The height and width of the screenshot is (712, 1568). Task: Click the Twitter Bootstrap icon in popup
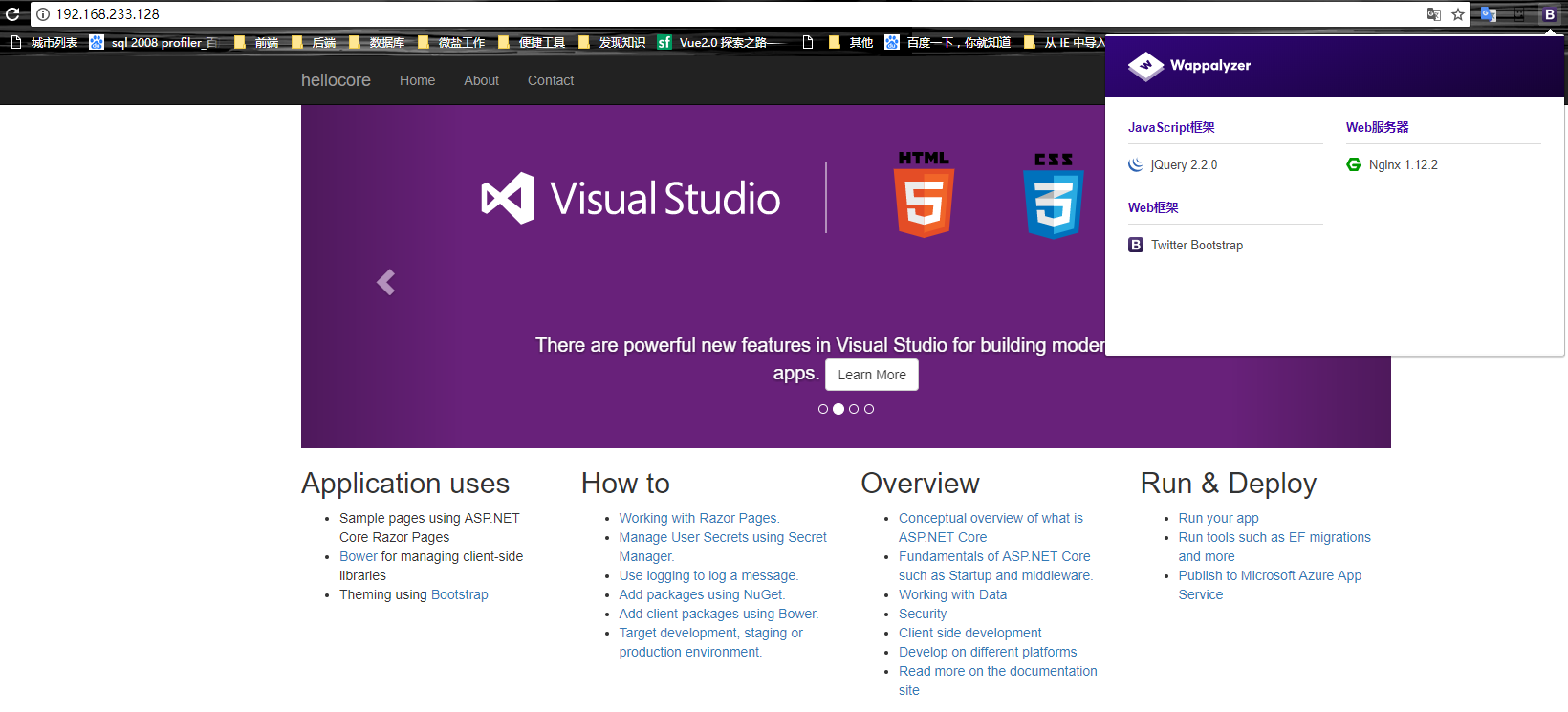point(1136,245)
